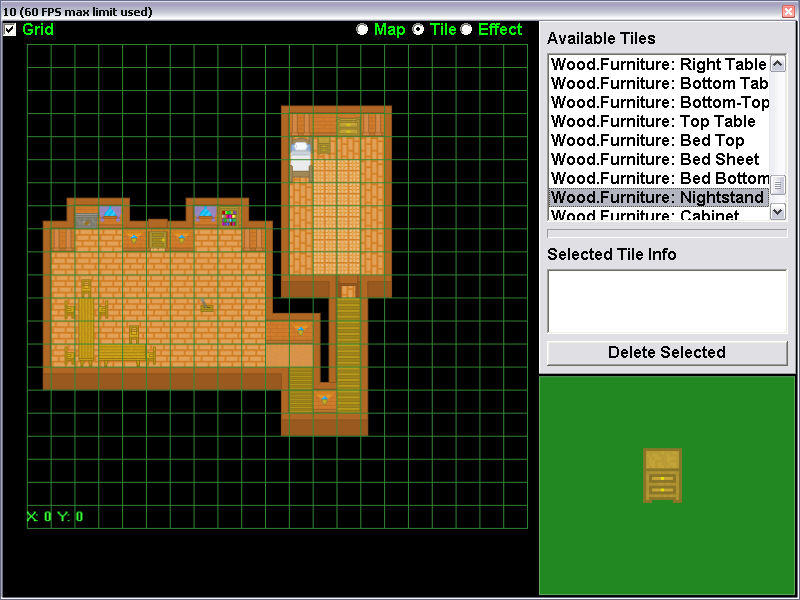Click the tile list scrollbar thumb
The width and height of the screenshot is (800, 600).
pos(778,185)
